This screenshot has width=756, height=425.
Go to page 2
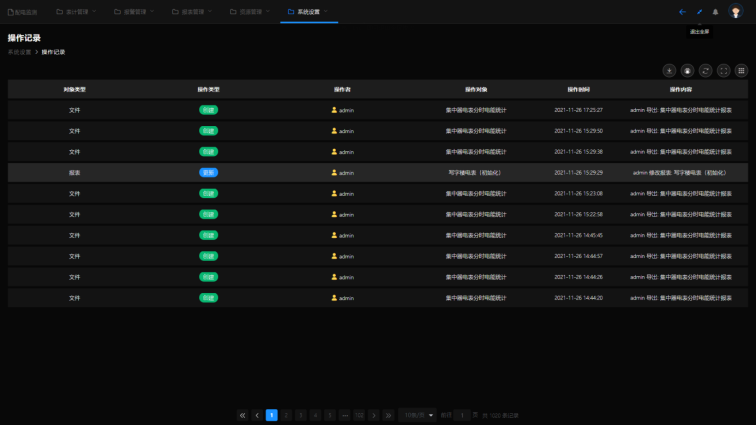click(286, 415)
